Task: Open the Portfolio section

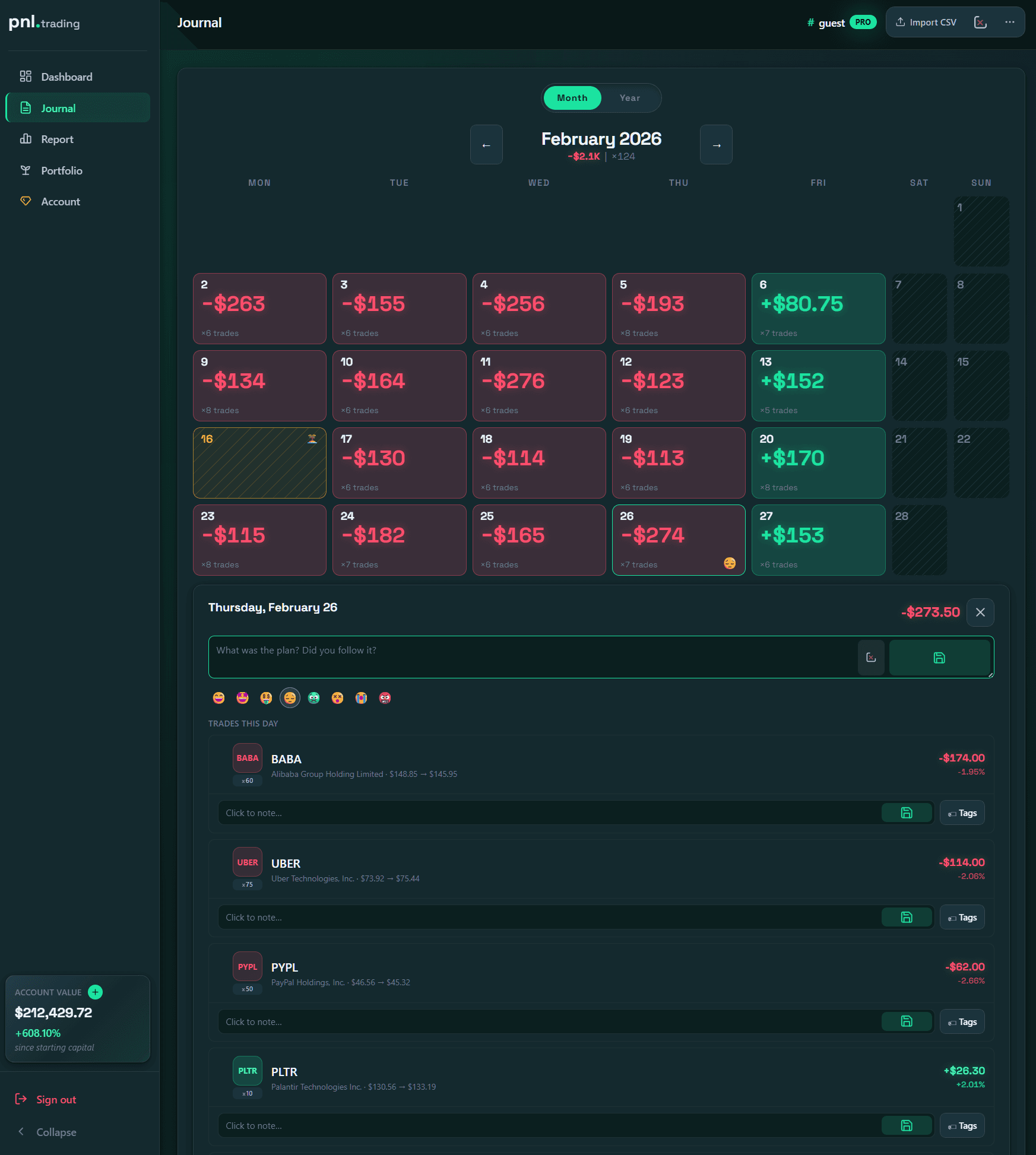Action: (77, 171)
